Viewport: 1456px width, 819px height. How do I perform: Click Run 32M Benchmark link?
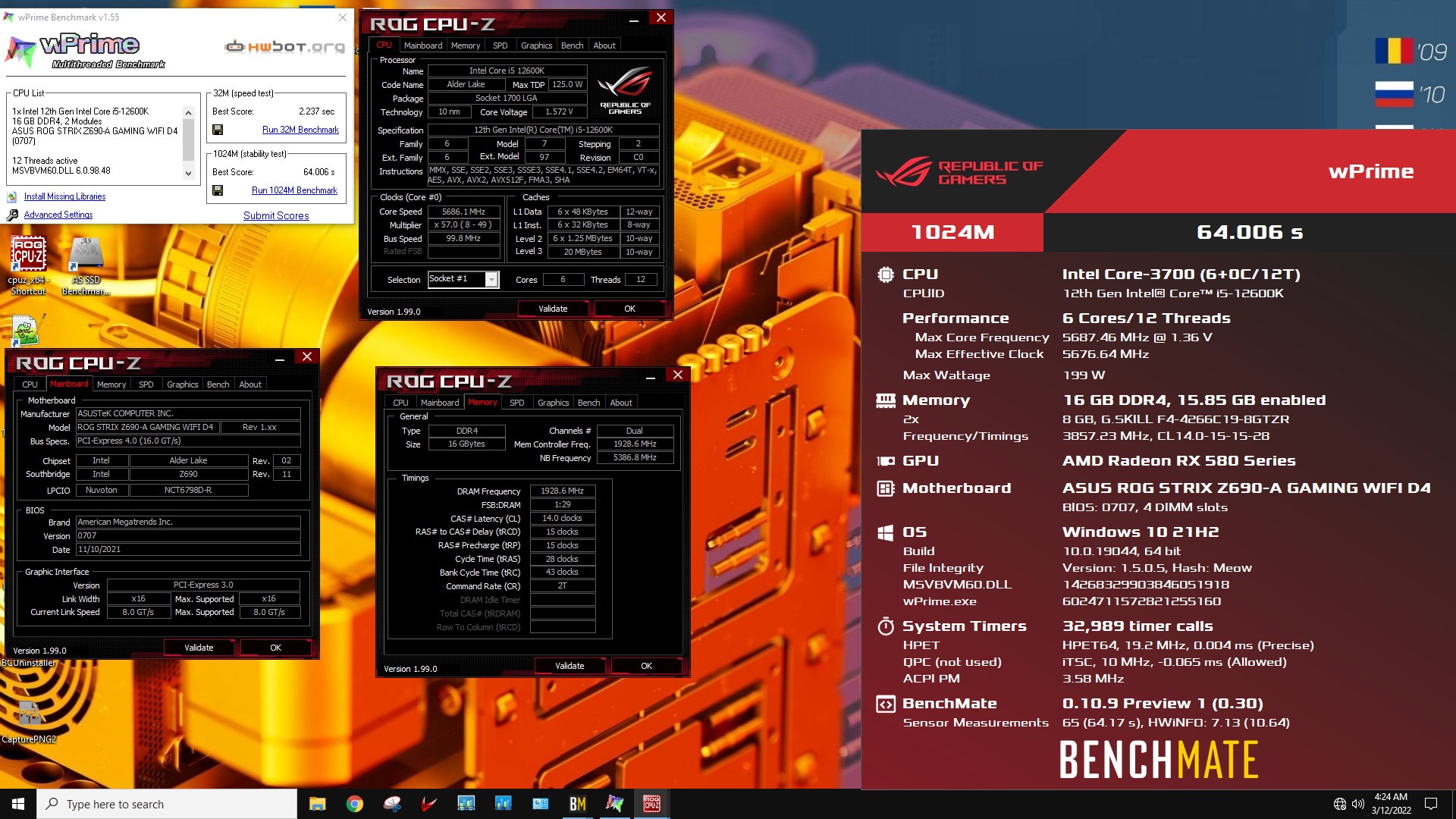coord(300,130)
